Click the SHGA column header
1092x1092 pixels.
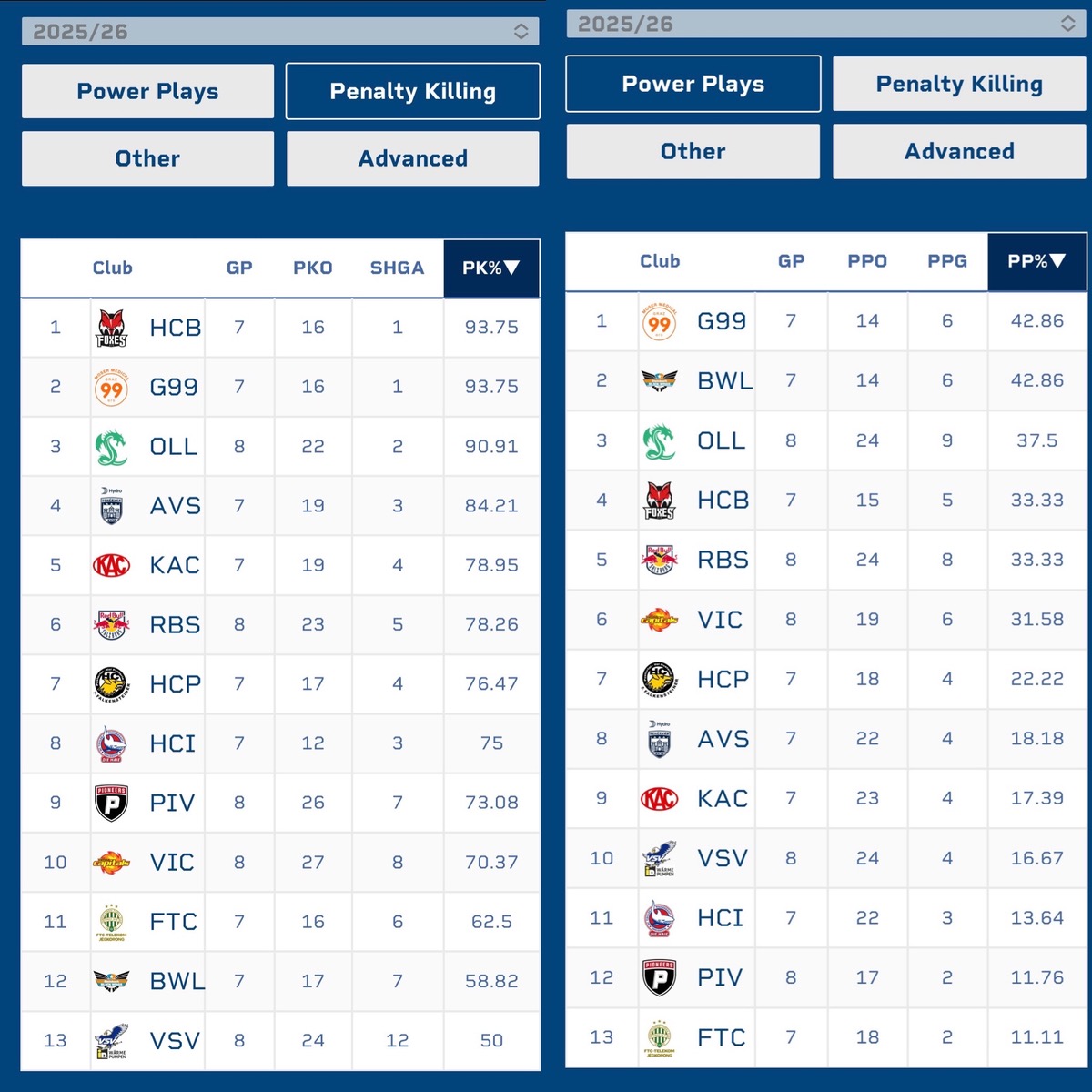(397, 268)
